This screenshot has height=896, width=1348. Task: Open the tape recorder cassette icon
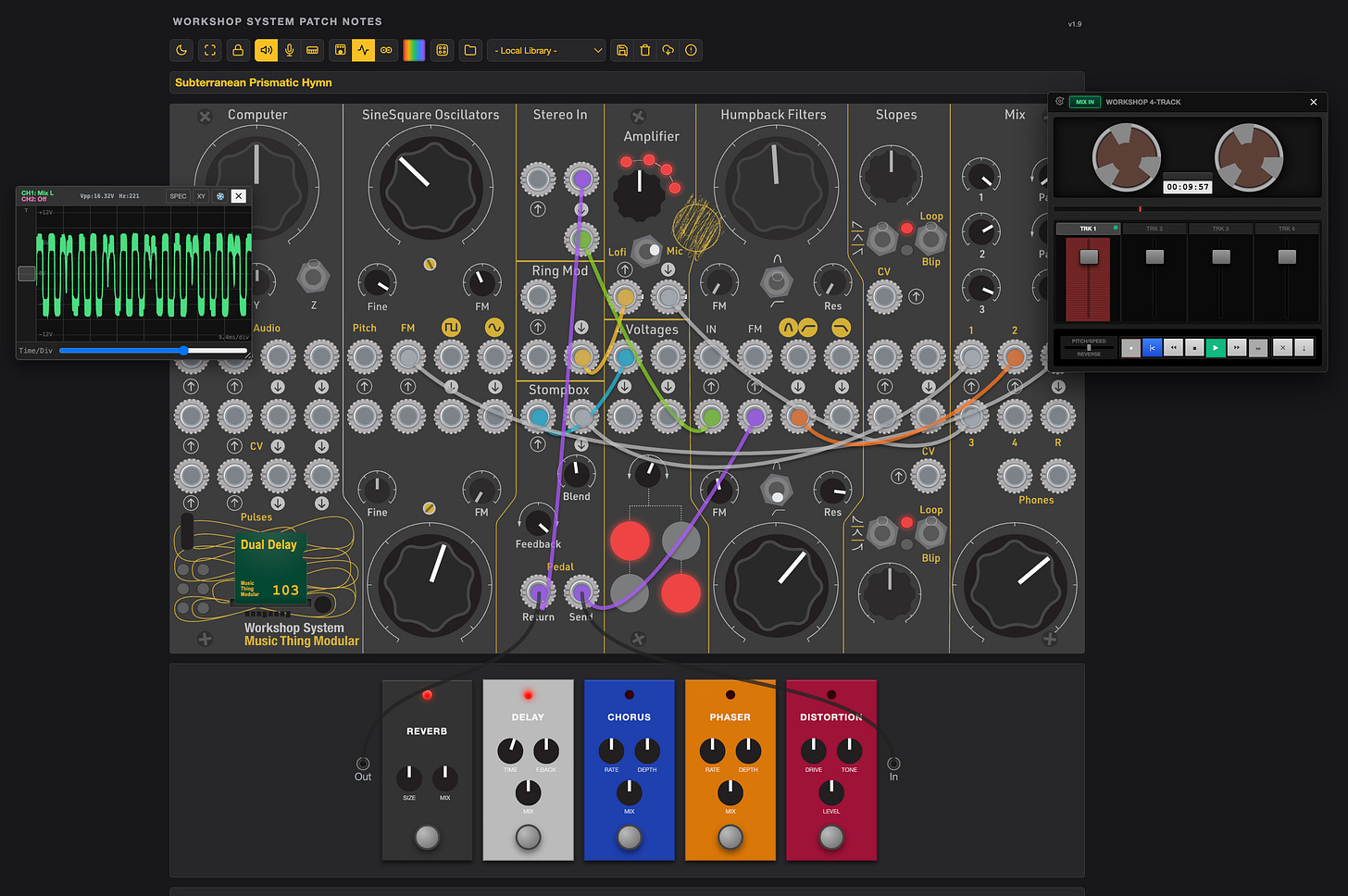tap(386, 50)
